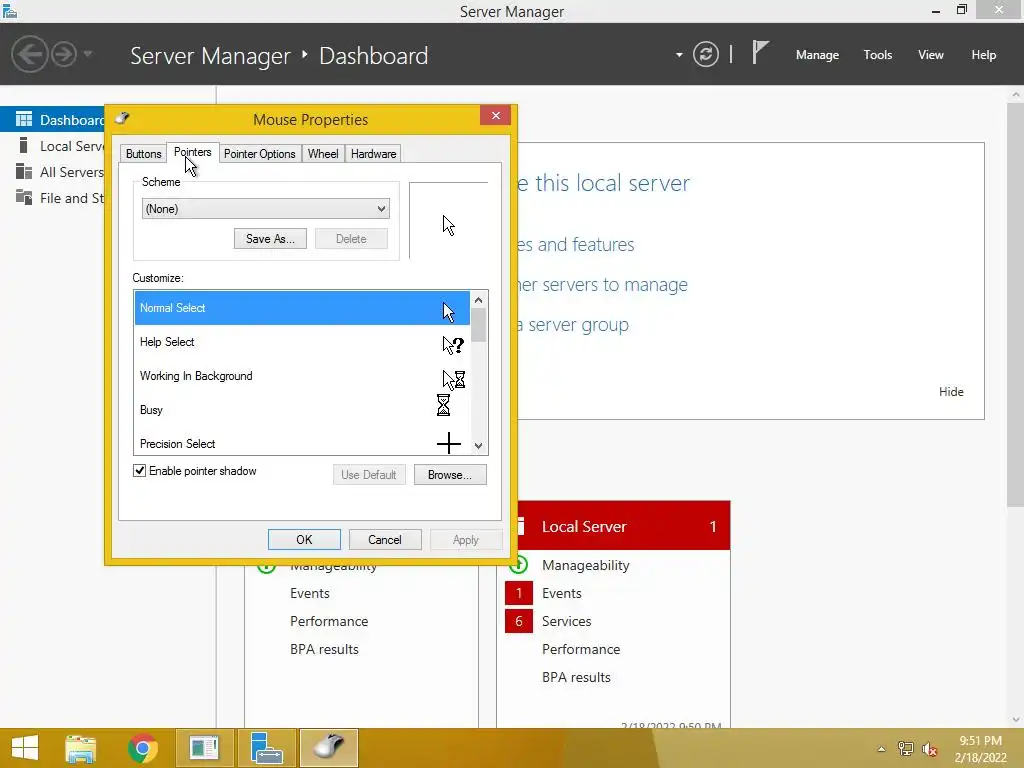Viewport: 1024px width, 768px height.
Task: Switch to the Pointer Options tab
Action: point(260,153)
